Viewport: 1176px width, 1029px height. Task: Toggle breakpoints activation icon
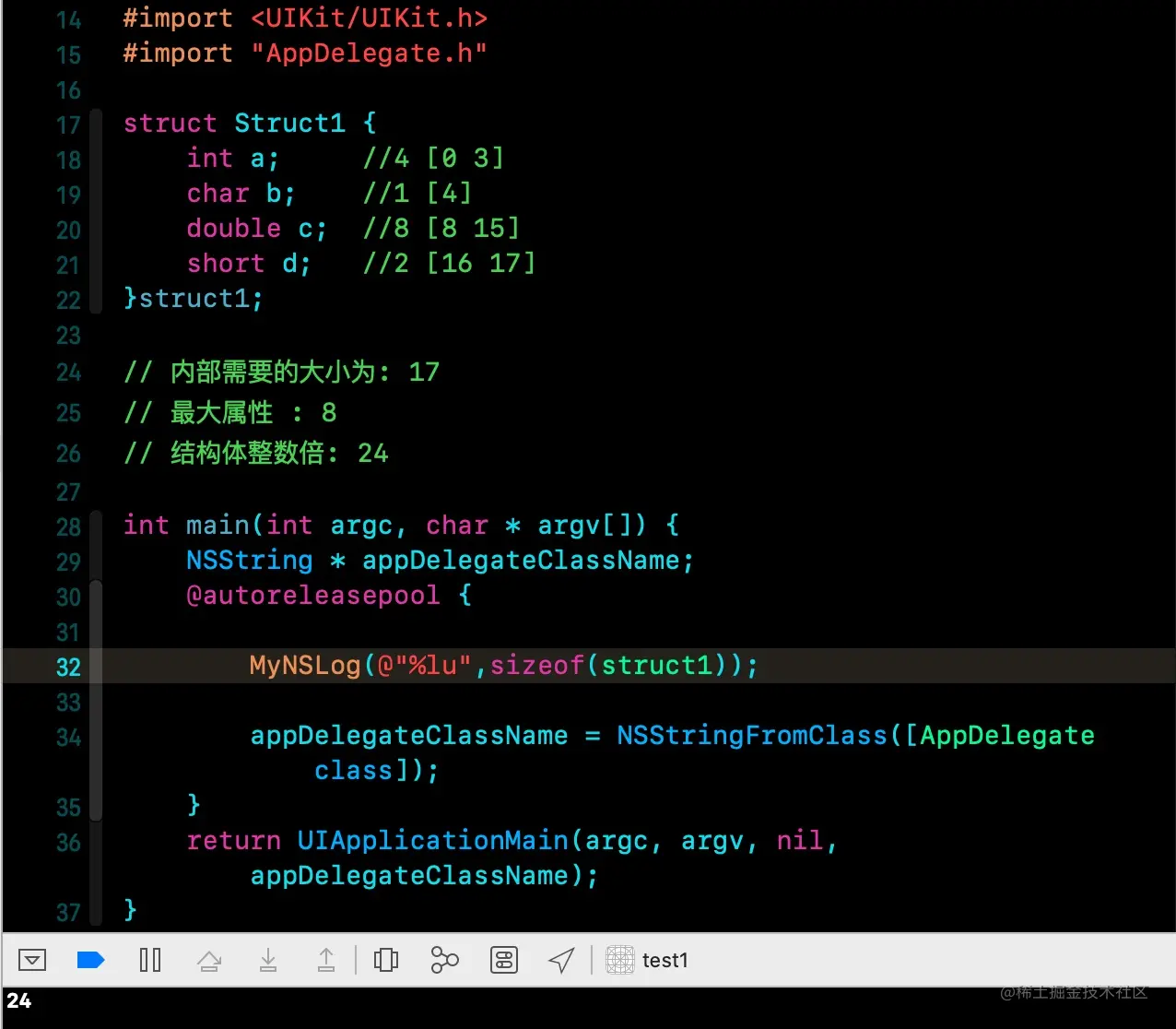pos(90,960)
